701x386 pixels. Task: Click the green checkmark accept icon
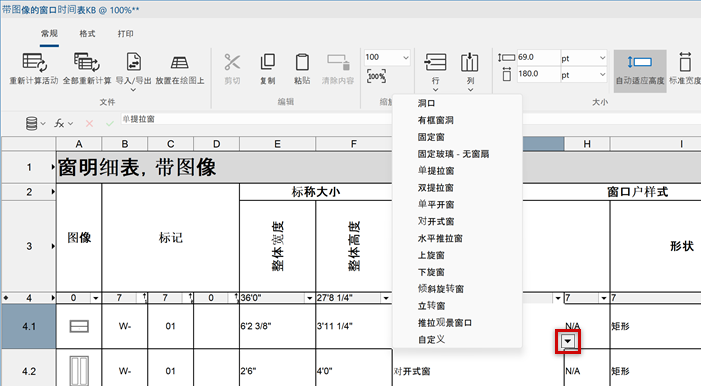click(x=110, y=123)
